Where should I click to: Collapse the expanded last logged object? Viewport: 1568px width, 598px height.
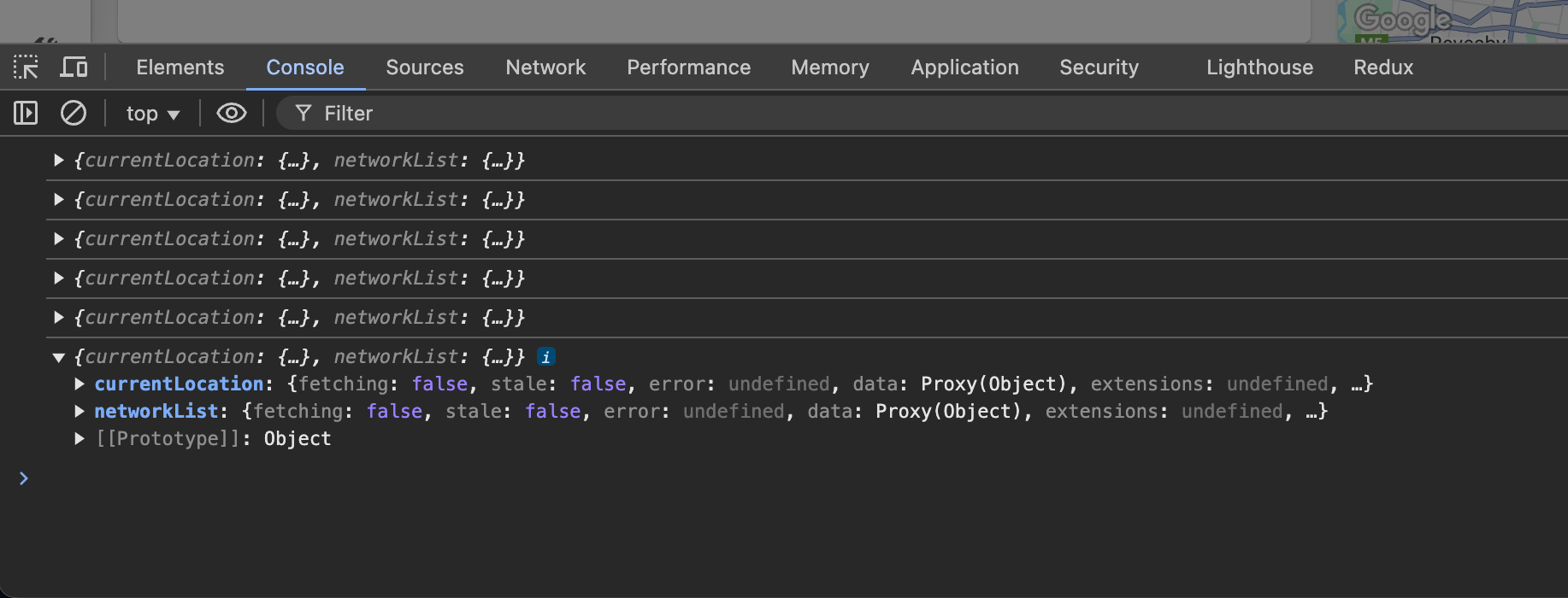point(59,357)
